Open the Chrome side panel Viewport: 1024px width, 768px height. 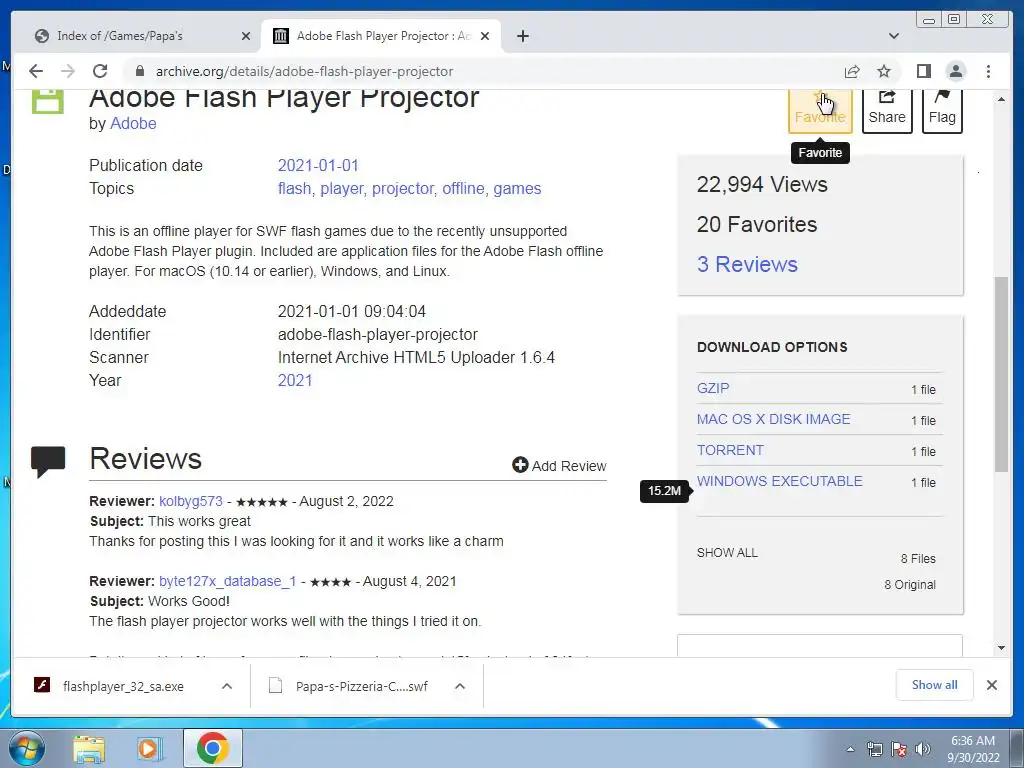[923, 71]
